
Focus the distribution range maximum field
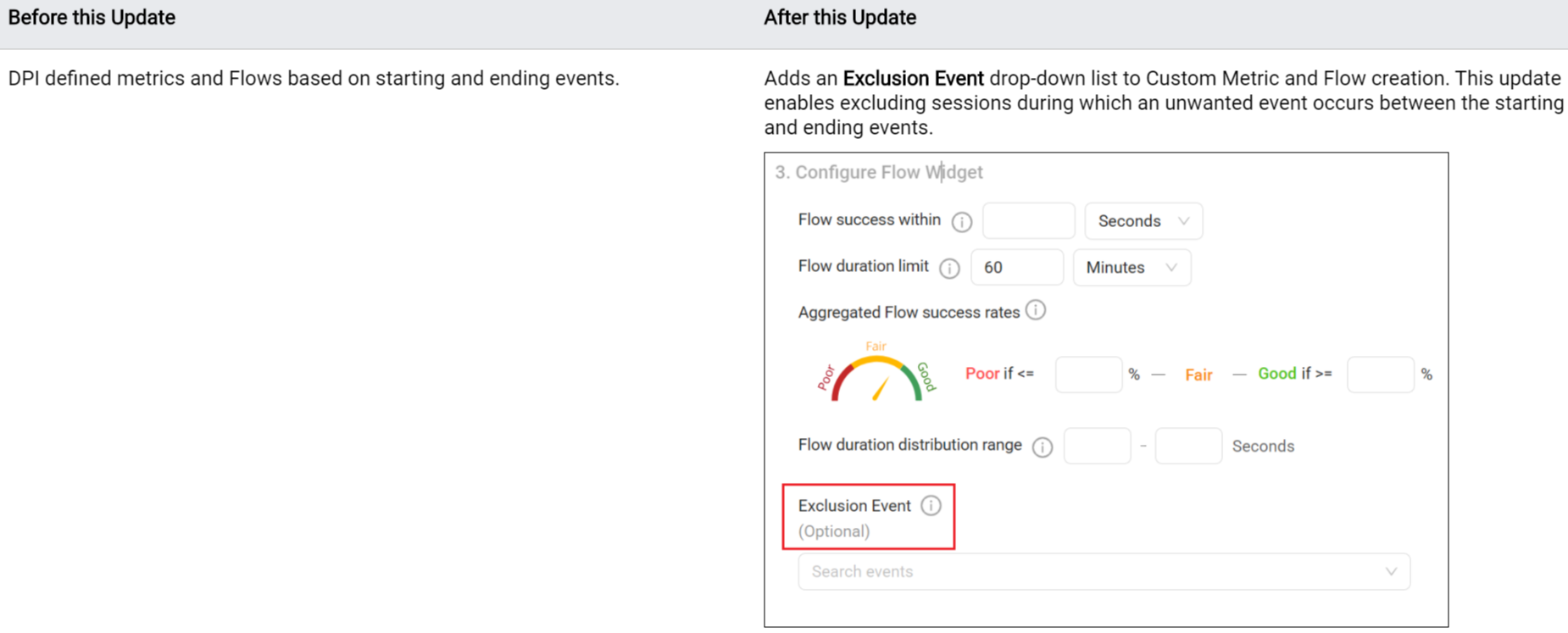[1188, 447]
